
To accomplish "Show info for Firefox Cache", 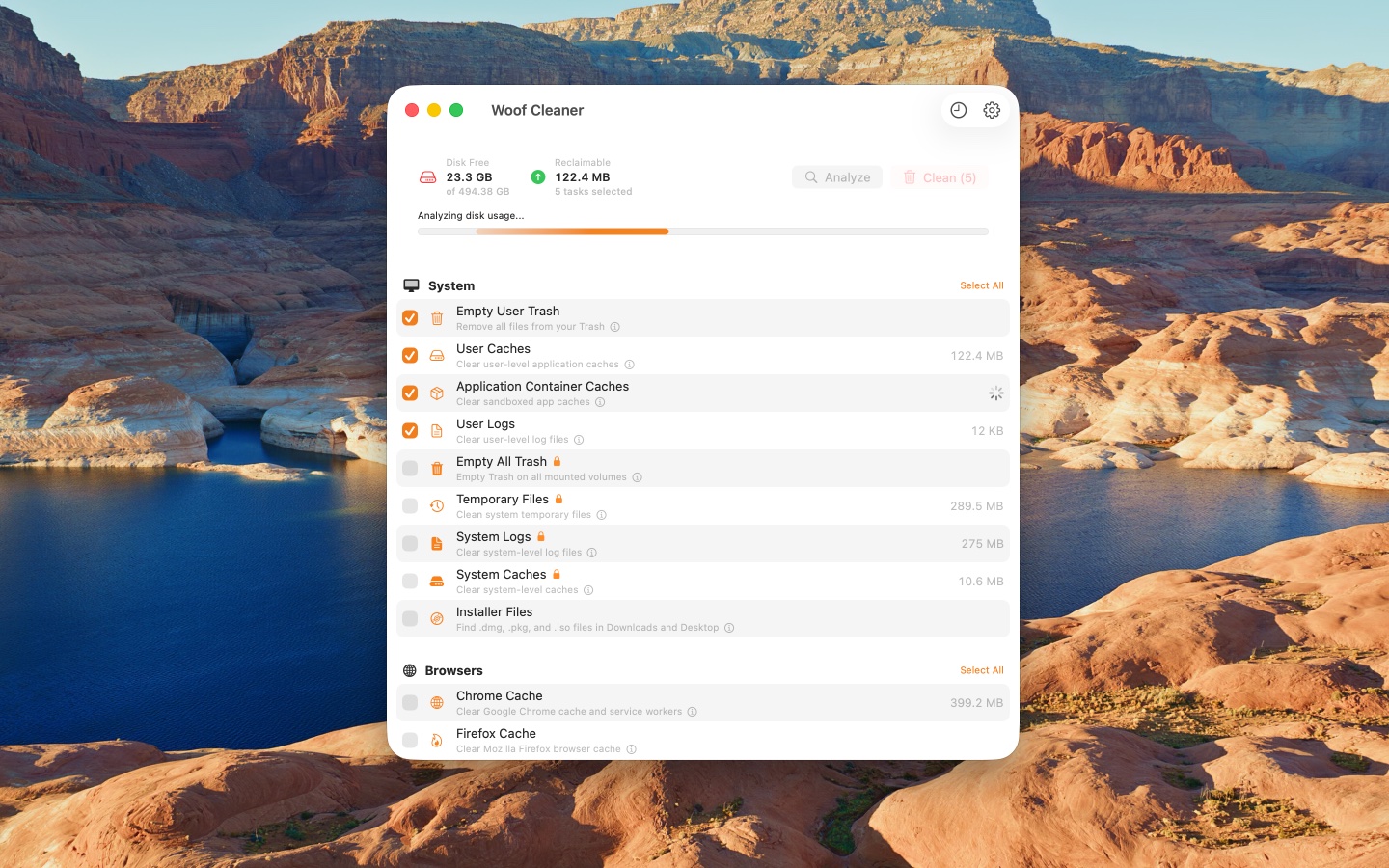I will [x=631, y=749].
